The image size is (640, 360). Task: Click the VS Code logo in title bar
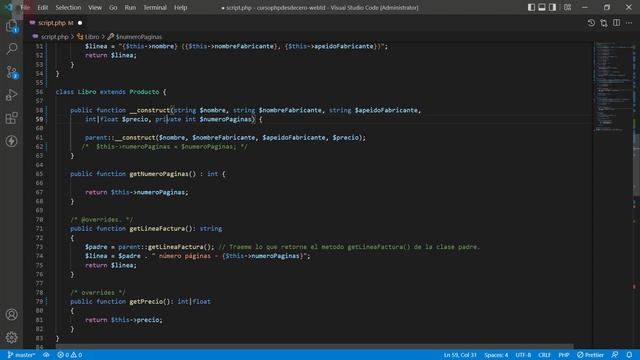(x=9, y=7)
